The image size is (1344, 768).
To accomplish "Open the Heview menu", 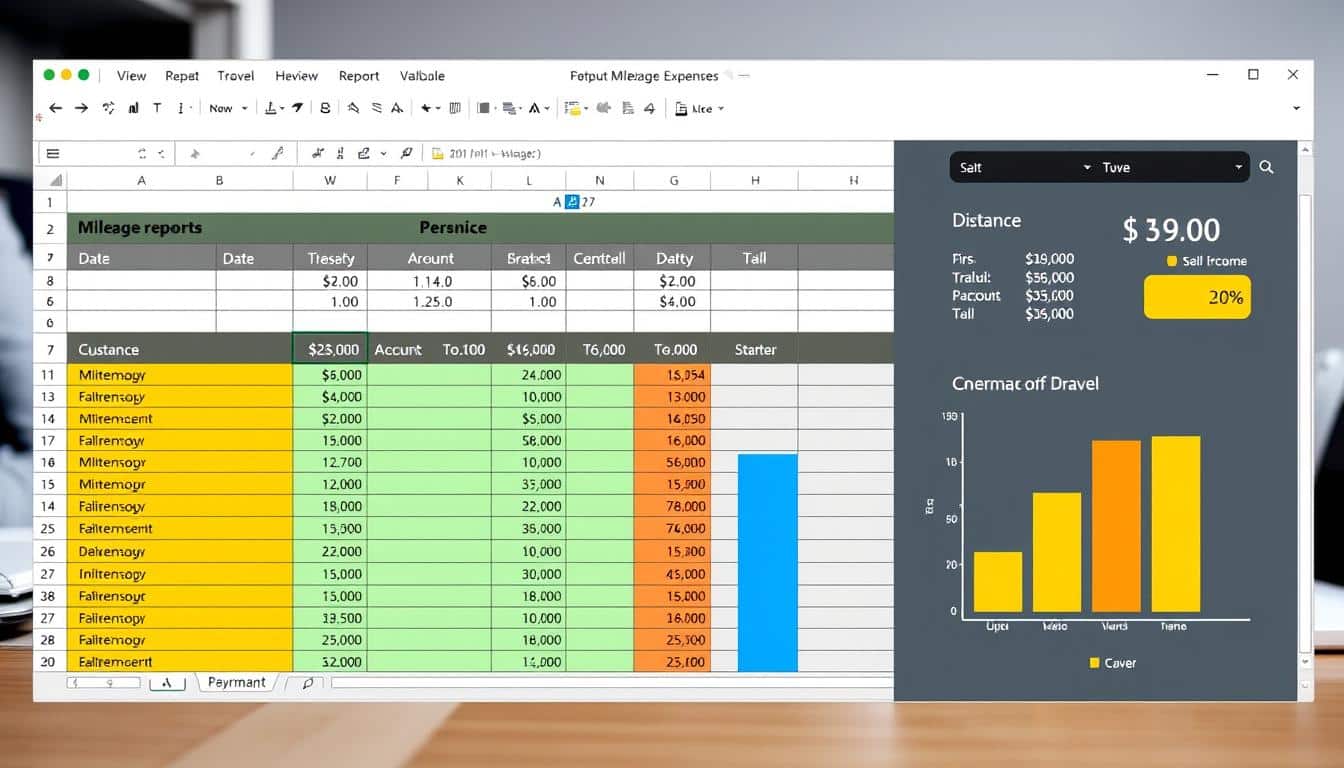I will (x=296, y=76).
